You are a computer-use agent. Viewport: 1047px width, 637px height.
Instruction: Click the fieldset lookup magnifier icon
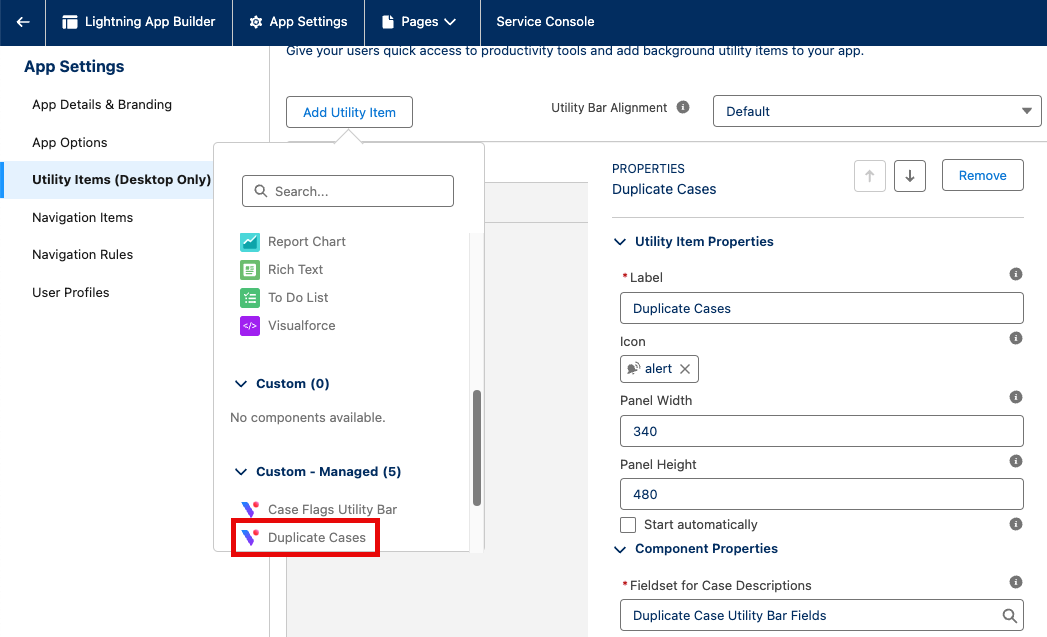[x=1010, y=616]
